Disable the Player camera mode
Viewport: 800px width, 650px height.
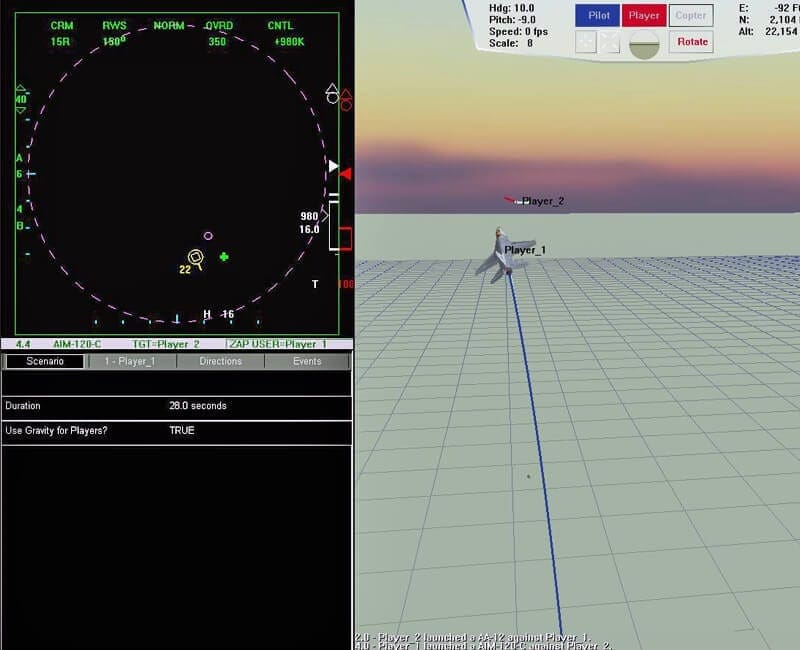[644, 15]
